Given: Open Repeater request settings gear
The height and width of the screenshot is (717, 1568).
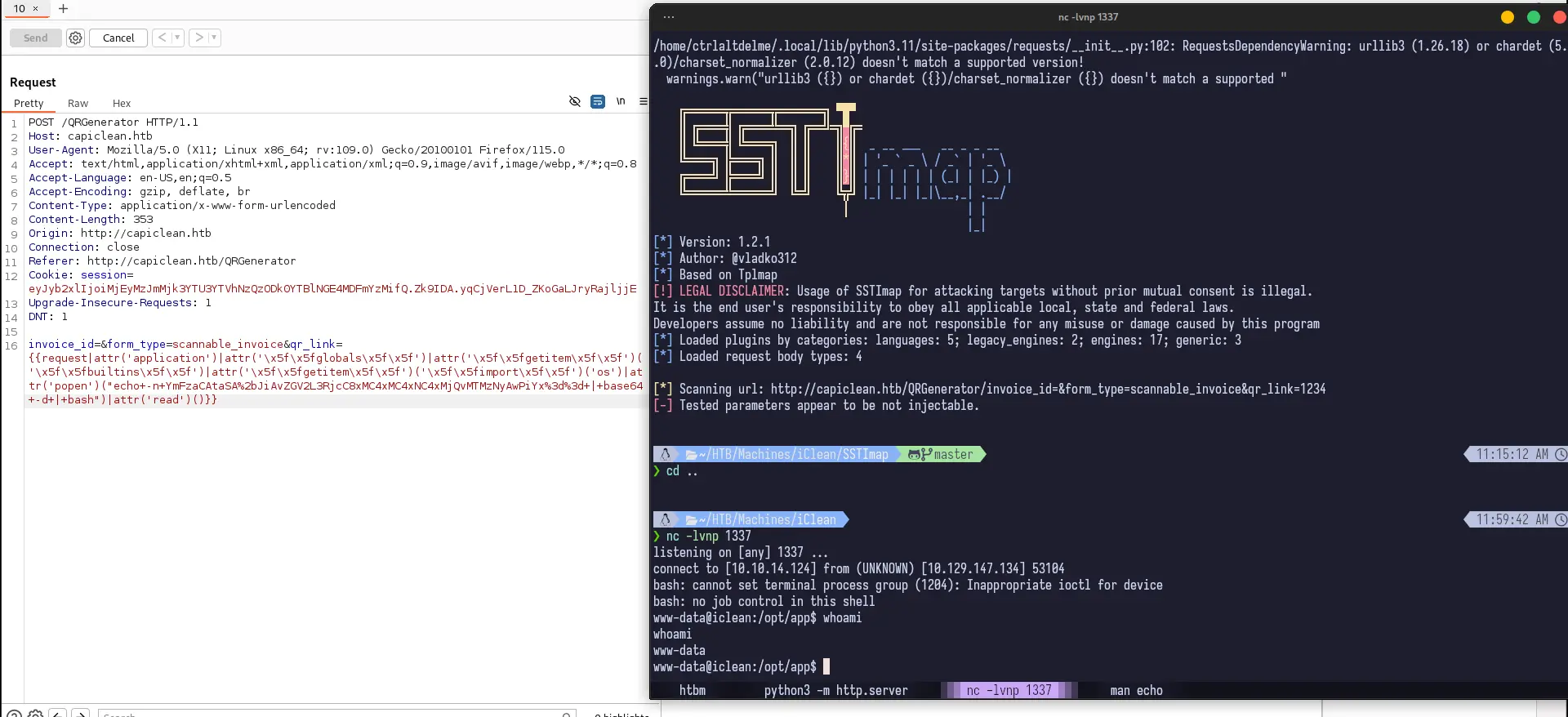Looking at the screenshot, I should (x=75, y=38).
